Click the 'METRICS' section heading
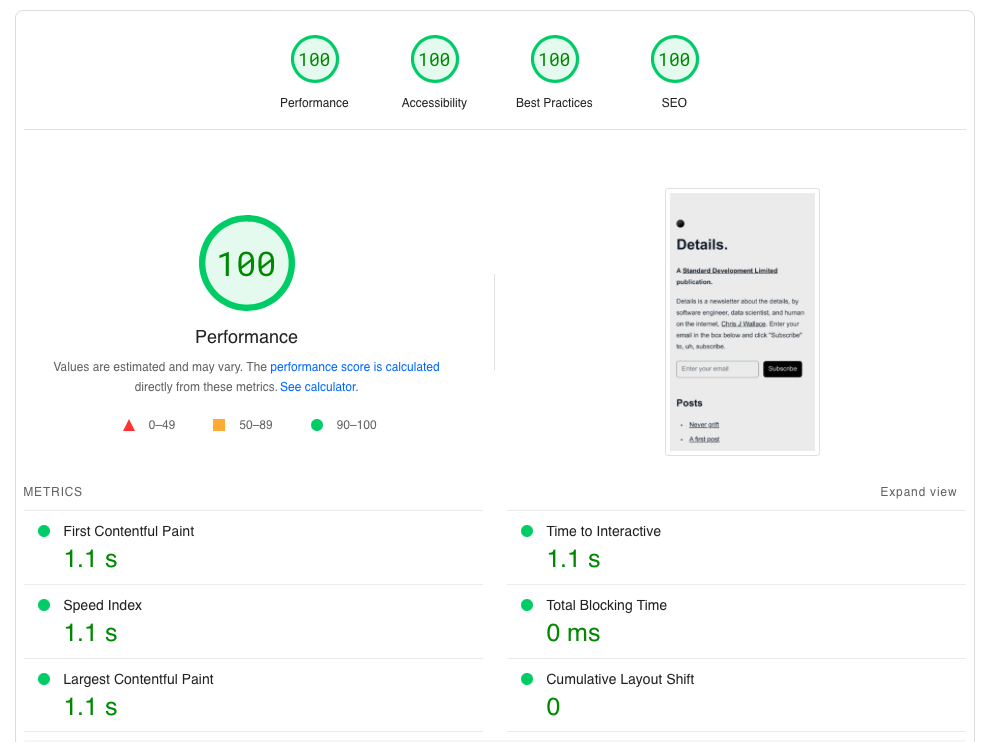This screenshot has height=742, width=985. click(x=53, y=491)
